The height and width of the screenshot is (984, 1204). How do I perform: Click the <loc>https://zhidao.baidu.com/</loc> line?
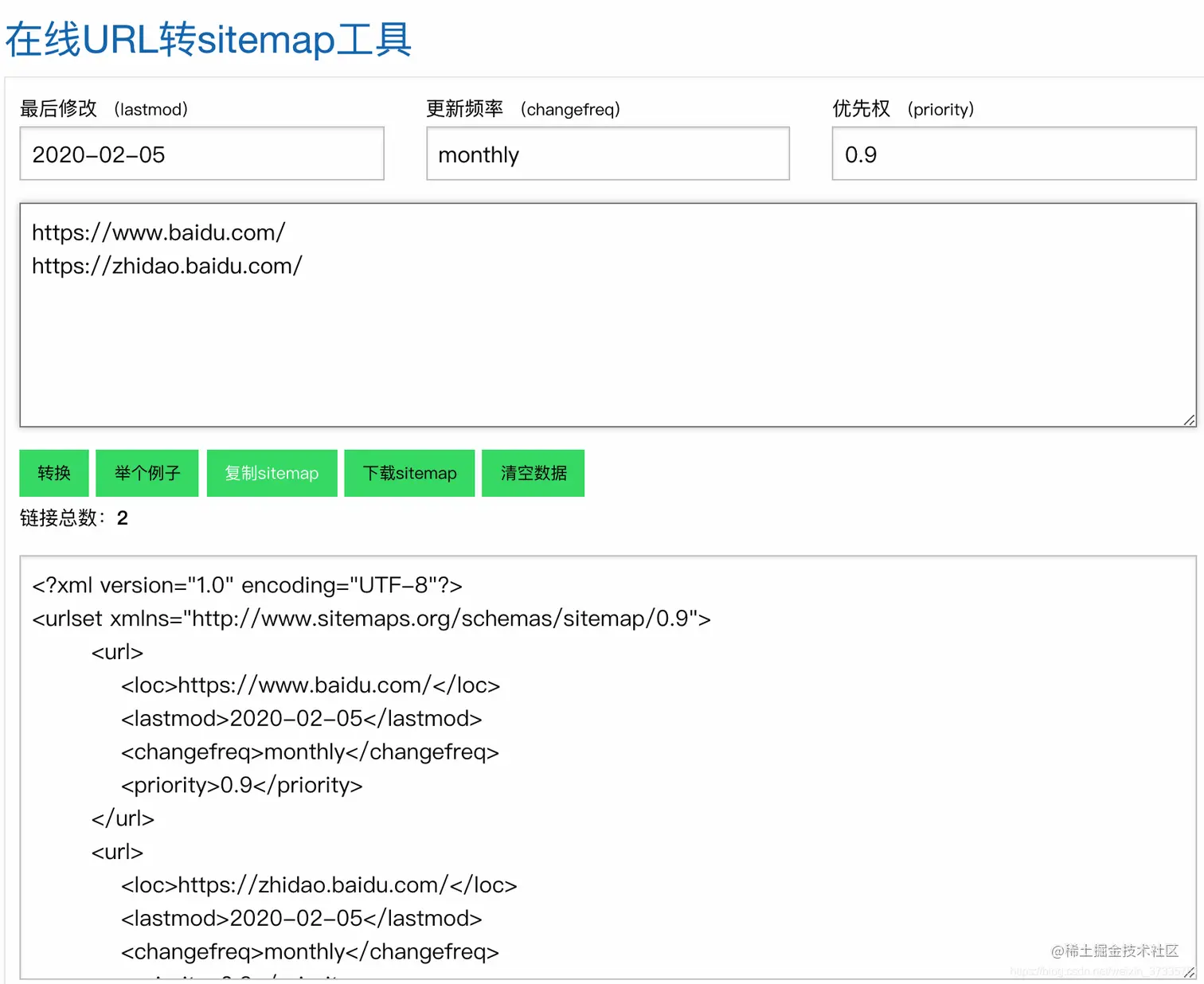[319, 885]
